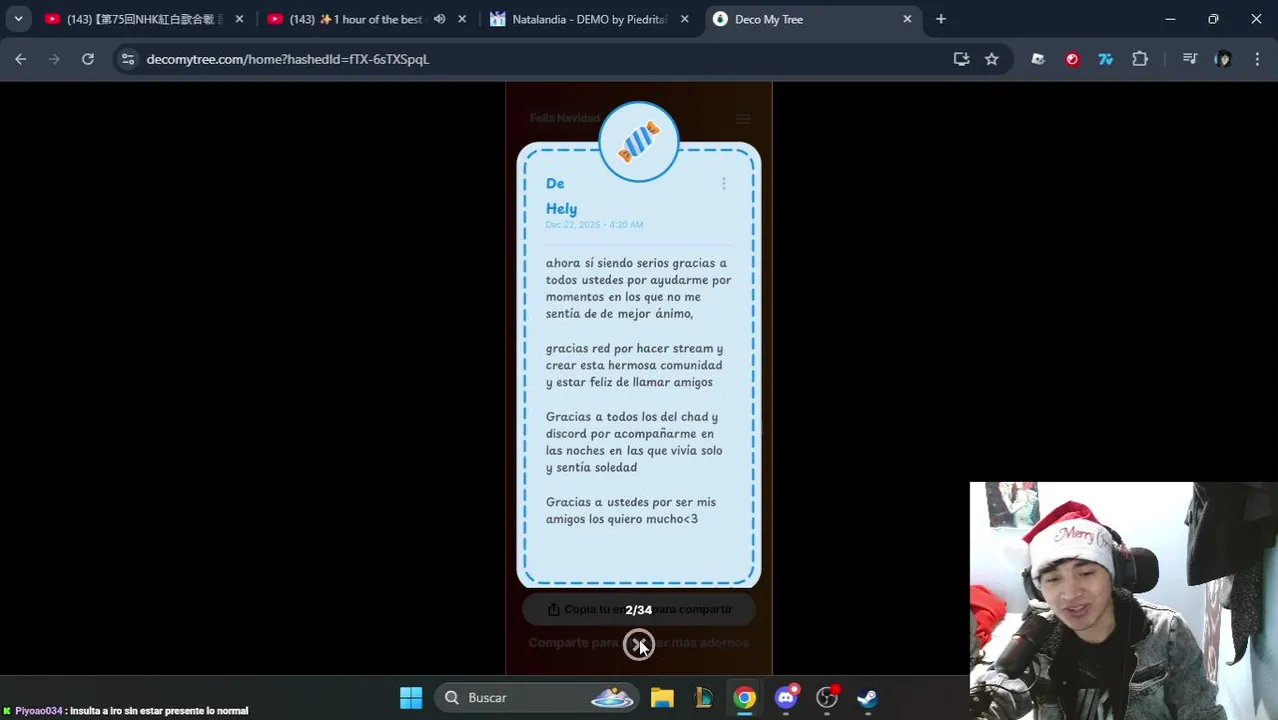View site information icon in address bar

(x=127, y=59)
